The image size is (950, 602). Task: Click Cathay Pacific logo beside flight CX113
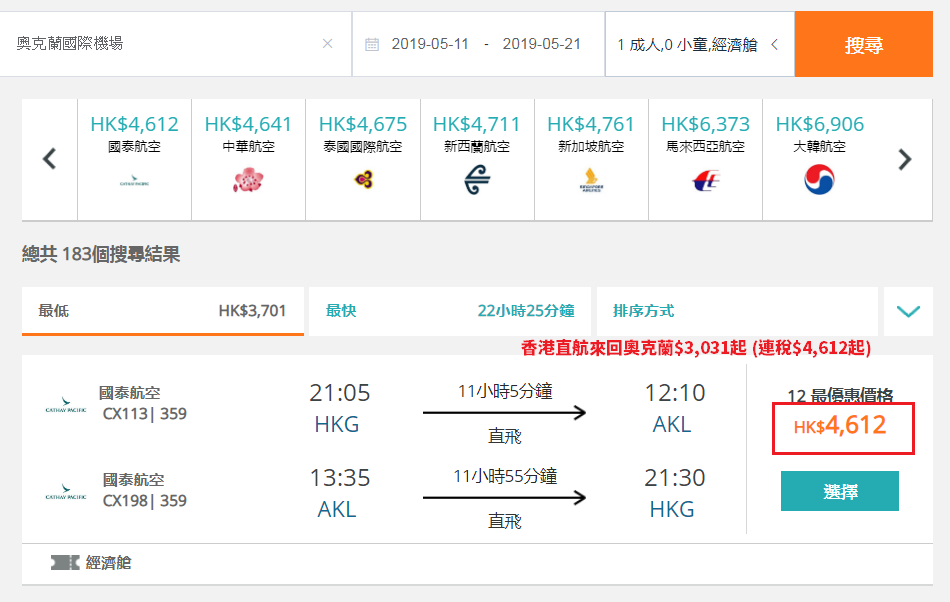(x=65, y=405)
